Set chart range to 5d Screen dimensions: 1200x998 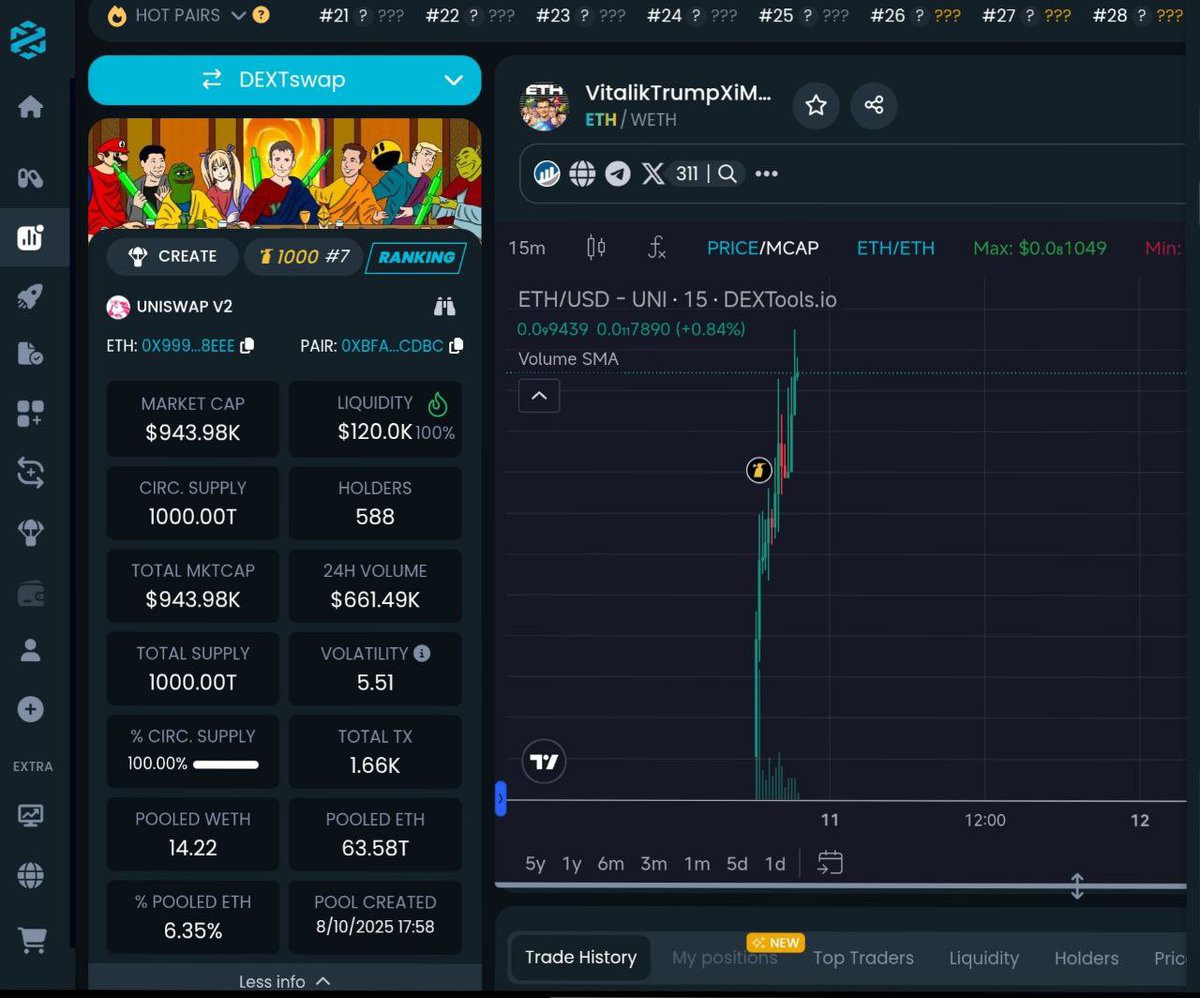point(737,864)
